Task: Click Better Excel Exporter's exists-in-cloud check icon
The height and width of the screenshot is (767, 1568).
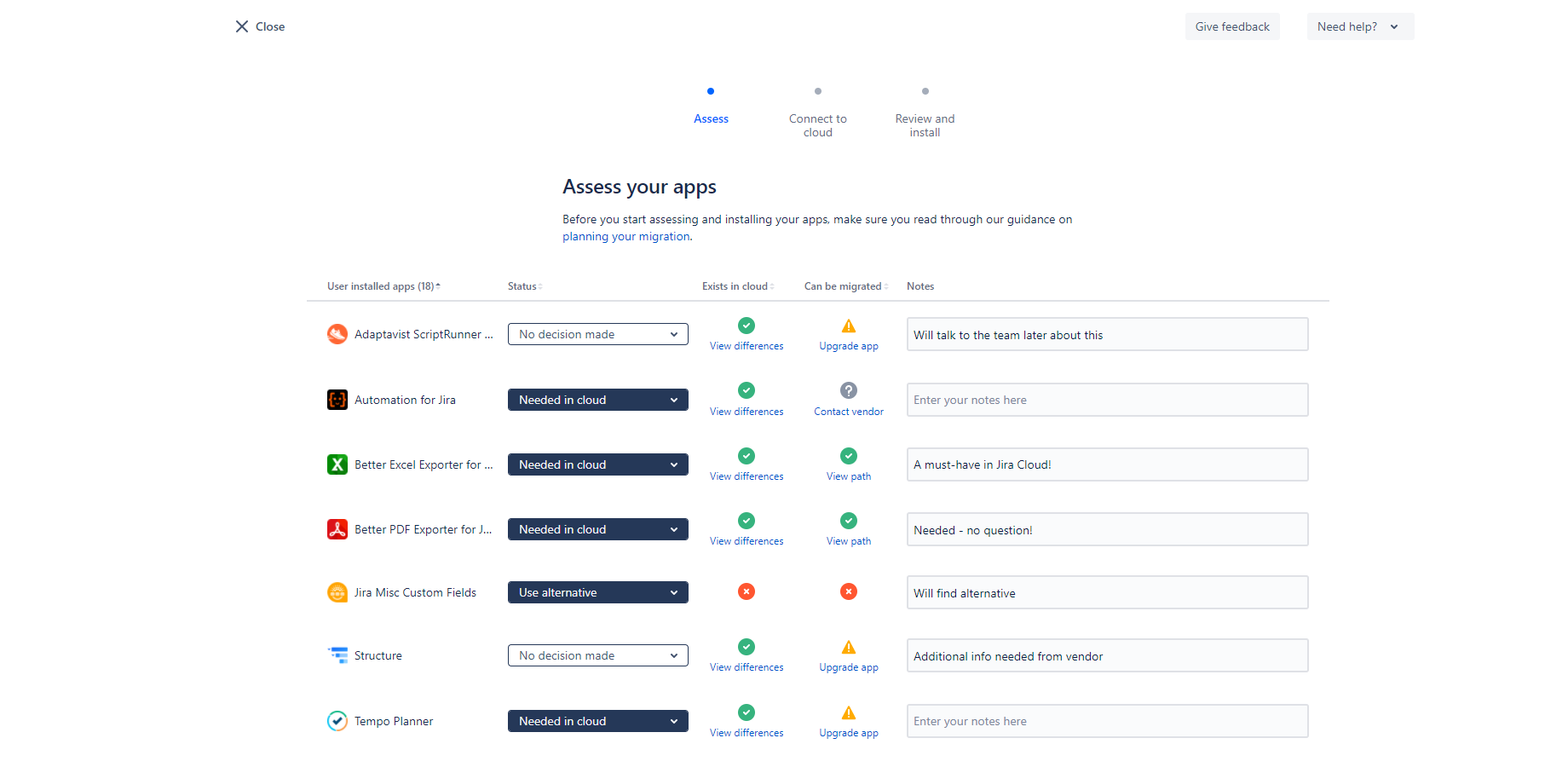Action: click(747, 456)
